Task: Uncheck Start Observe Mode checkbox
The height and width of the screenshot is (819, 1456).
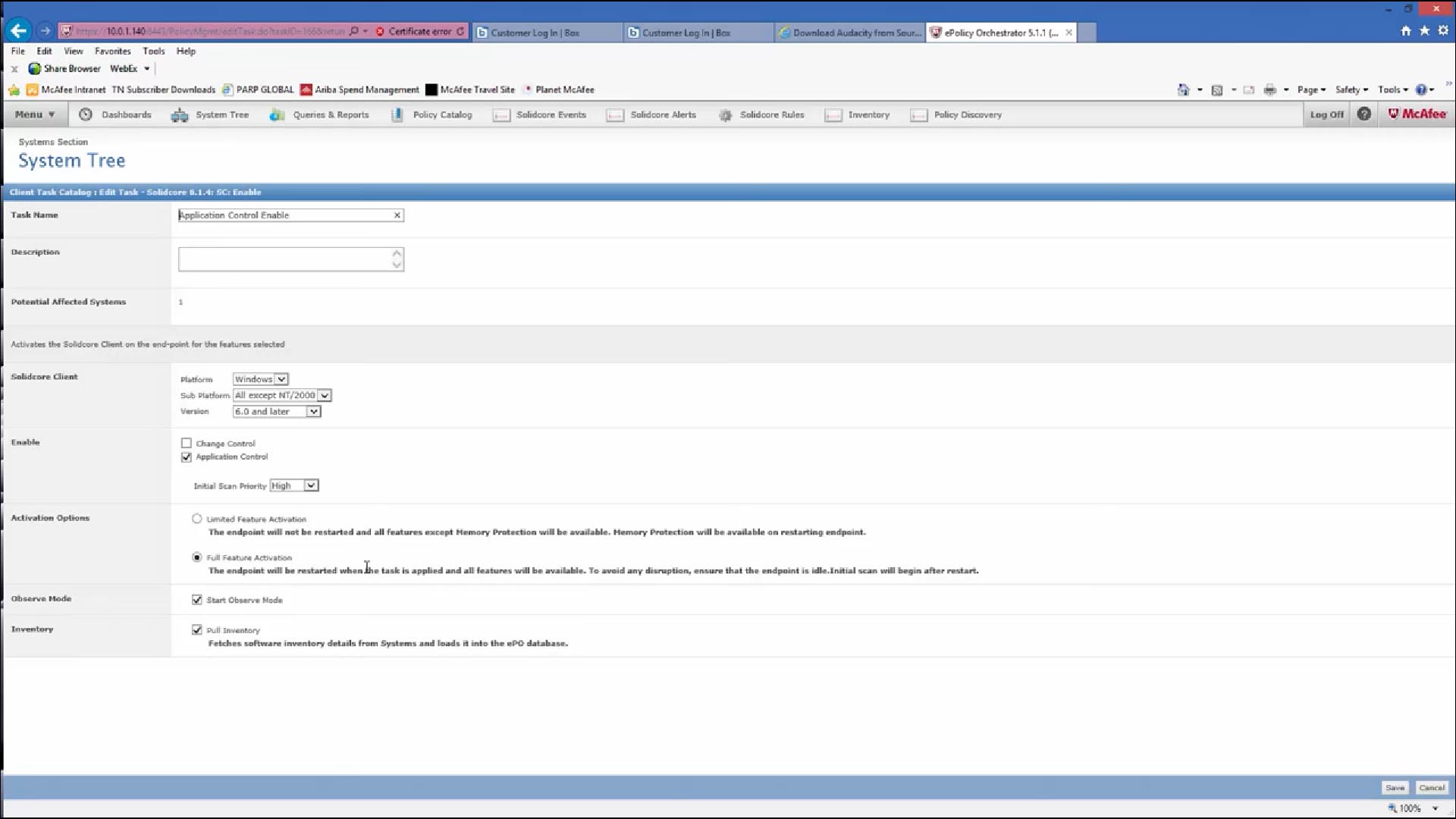Action: pyautogui.click(x=197, y=600)
